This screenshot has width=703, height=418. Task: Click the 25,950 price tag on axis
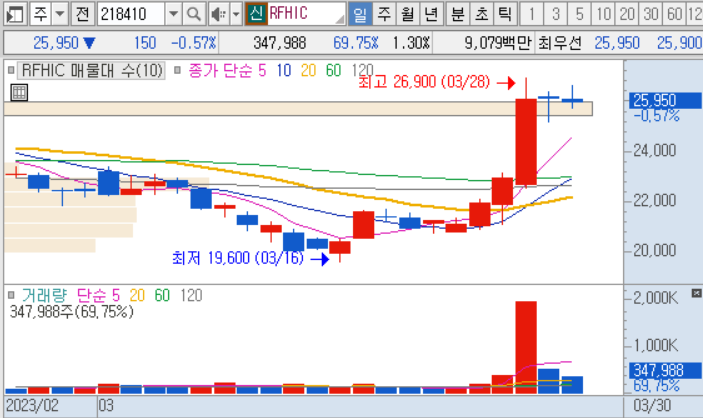click(665, 100)
